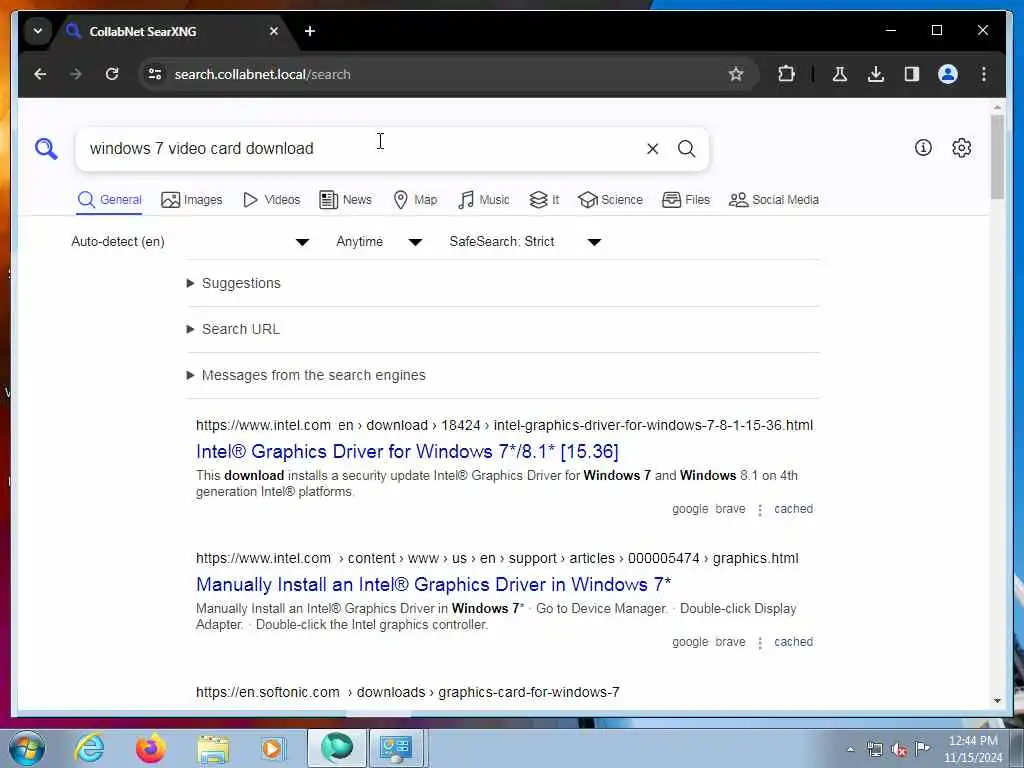
Task: Open more options dots for first Intel result
Action: [x=760, y=510]
